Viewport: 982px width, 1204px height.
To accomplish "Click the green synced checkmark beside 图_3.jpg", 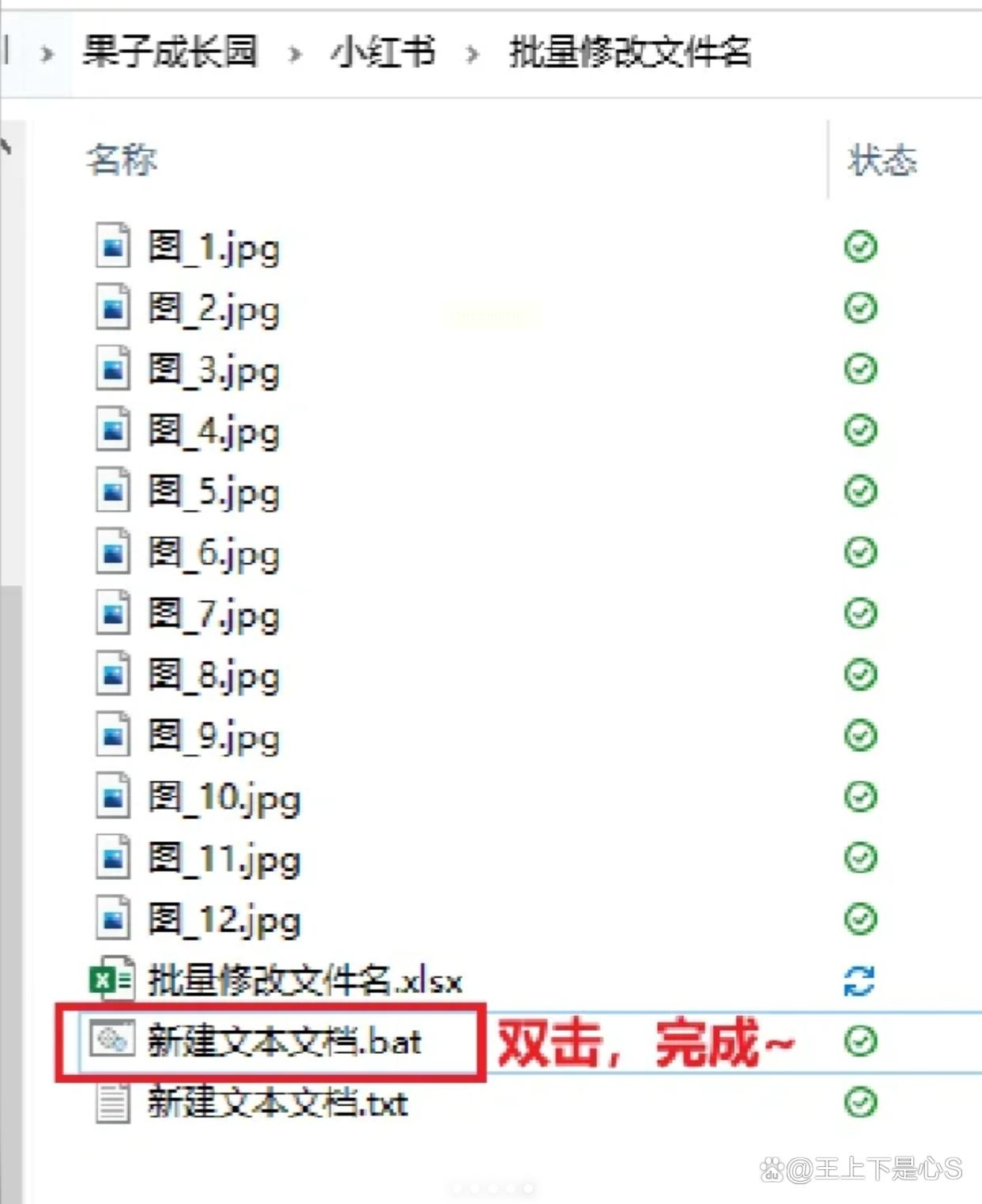I will pos(860,368).
